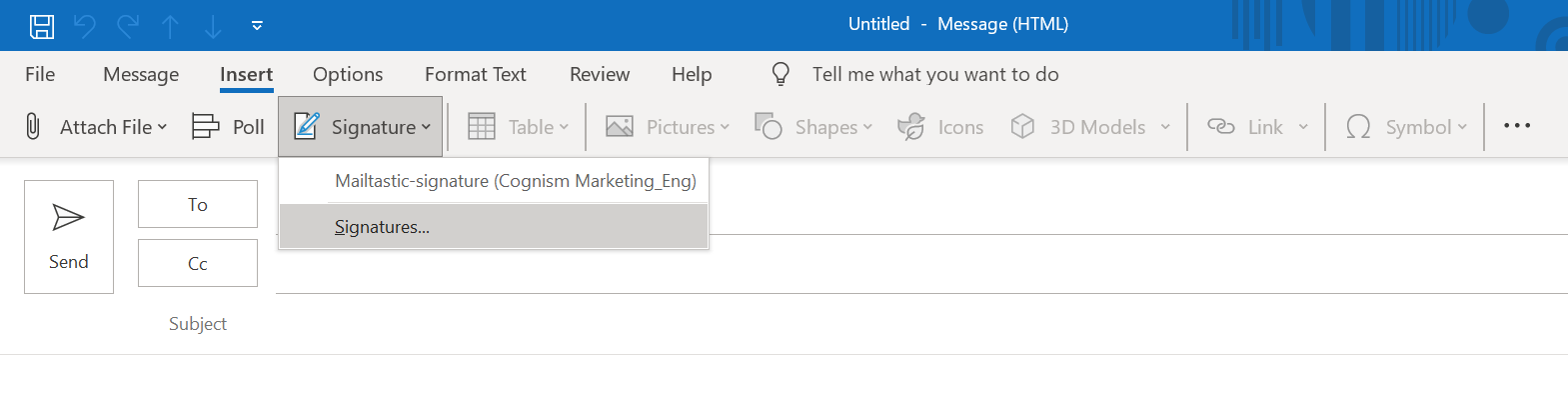1568x401 pixels.
Task: Click the To recipients button
Action: [198, 204]
